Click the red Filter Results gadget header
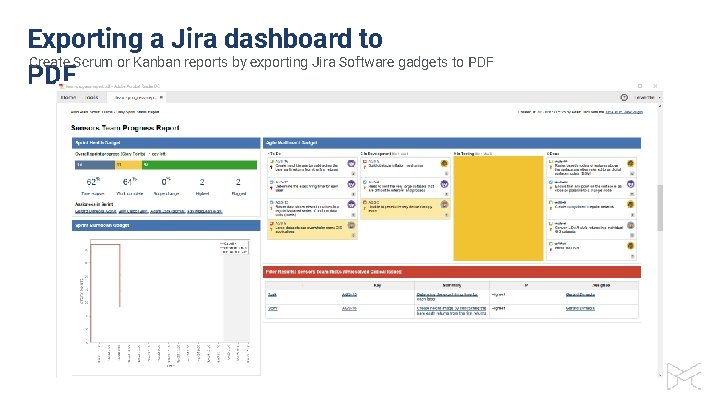 (452, 272)
